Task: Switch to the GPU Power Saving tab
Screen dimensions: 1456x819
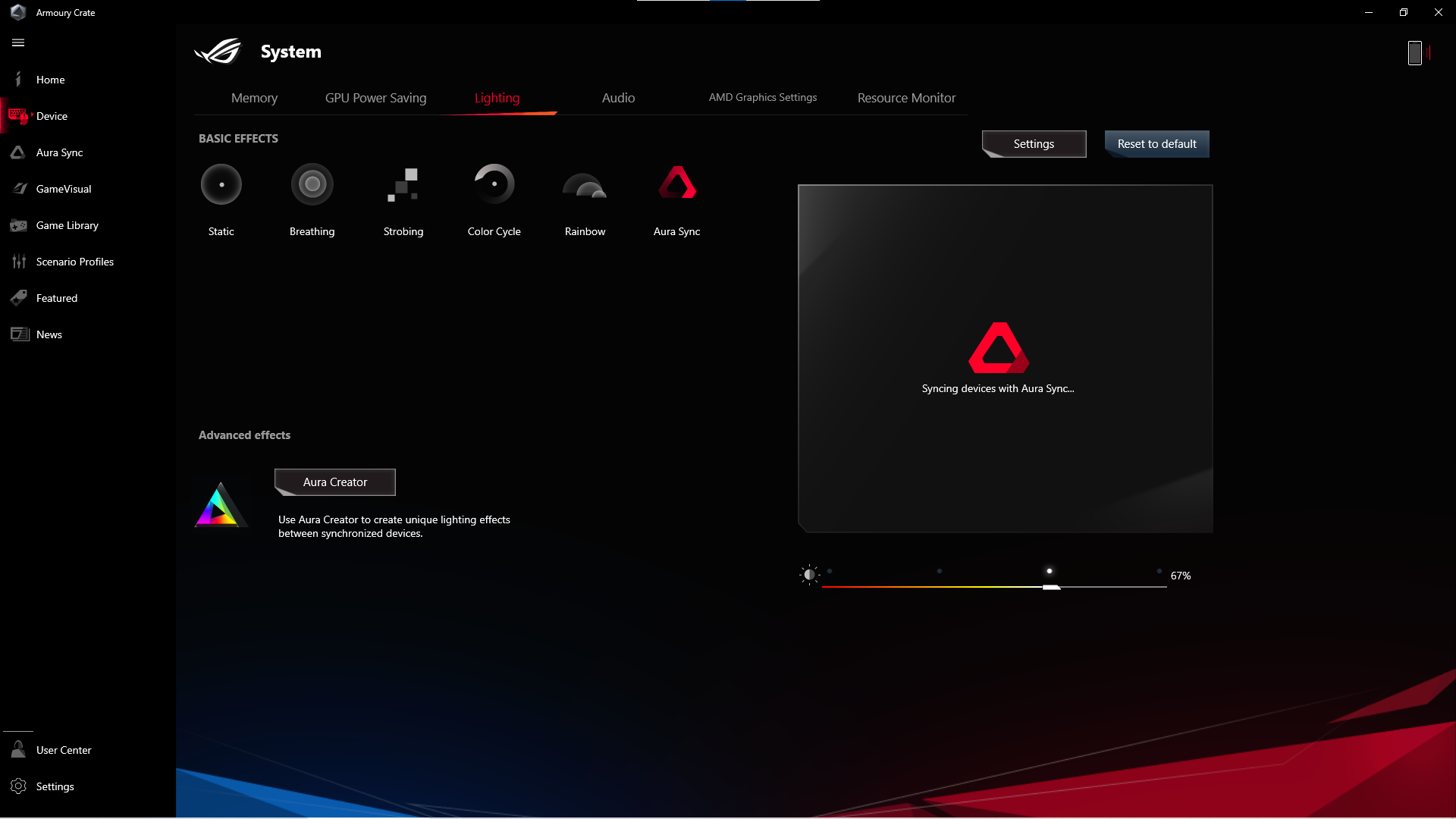Action: pyautogui.click(x=375, y=98)
